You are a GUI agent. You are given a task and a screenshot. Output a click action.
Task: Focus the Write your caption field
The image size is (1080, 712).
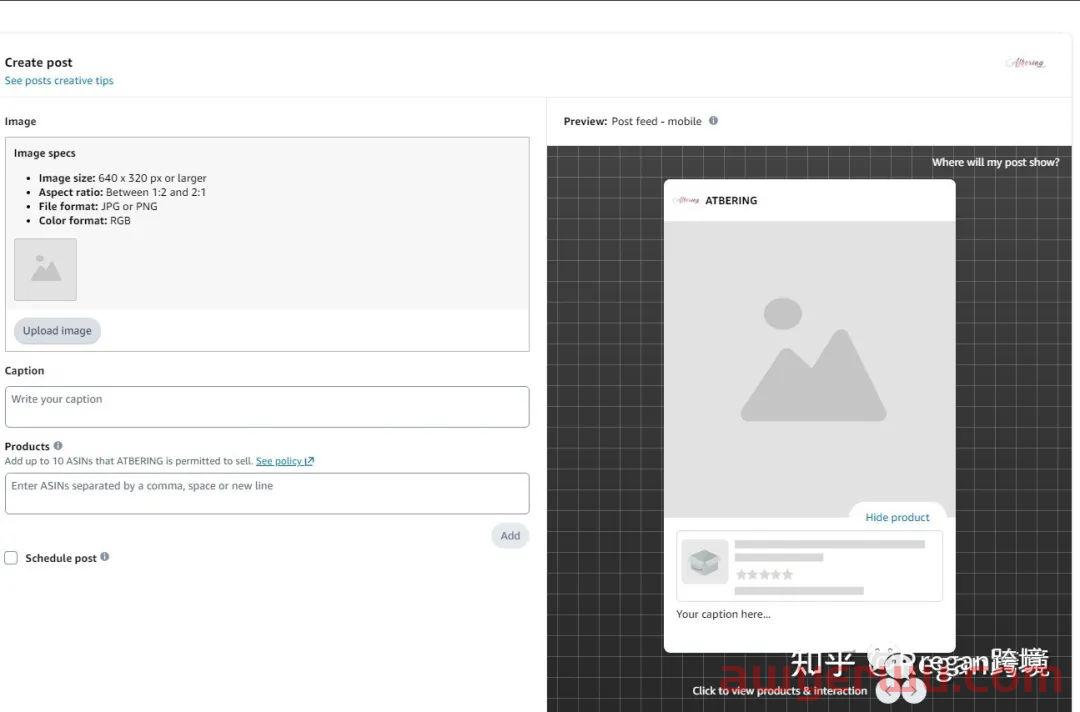pyautogui.click(x=267, y=407)
